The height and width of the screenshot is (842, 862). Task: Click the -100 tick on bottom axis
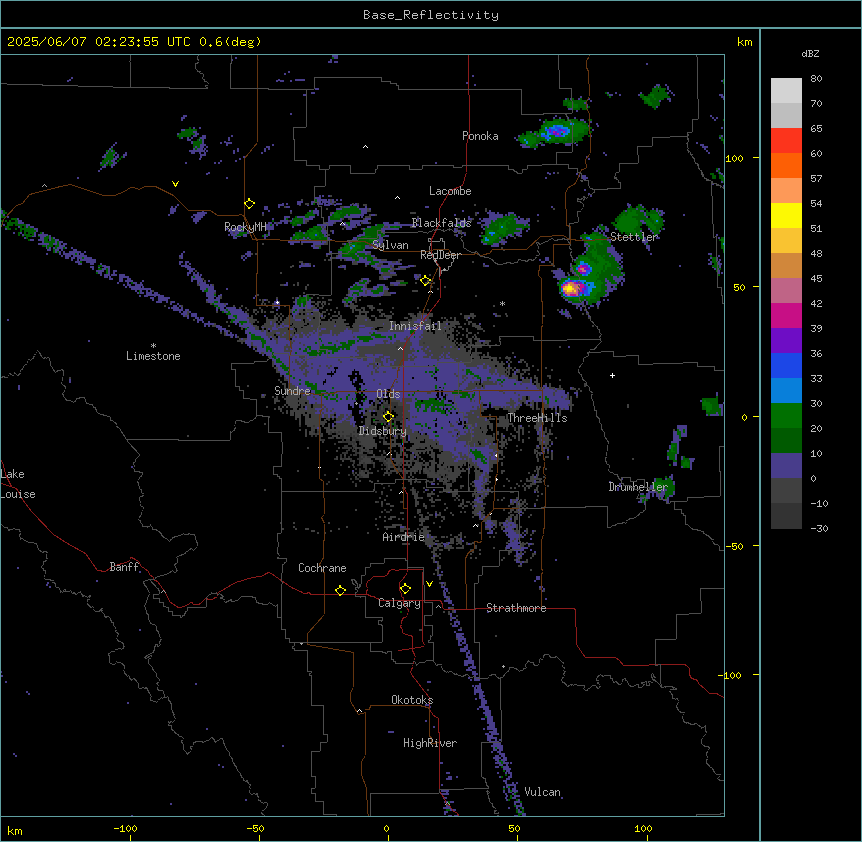click(125, 828)
